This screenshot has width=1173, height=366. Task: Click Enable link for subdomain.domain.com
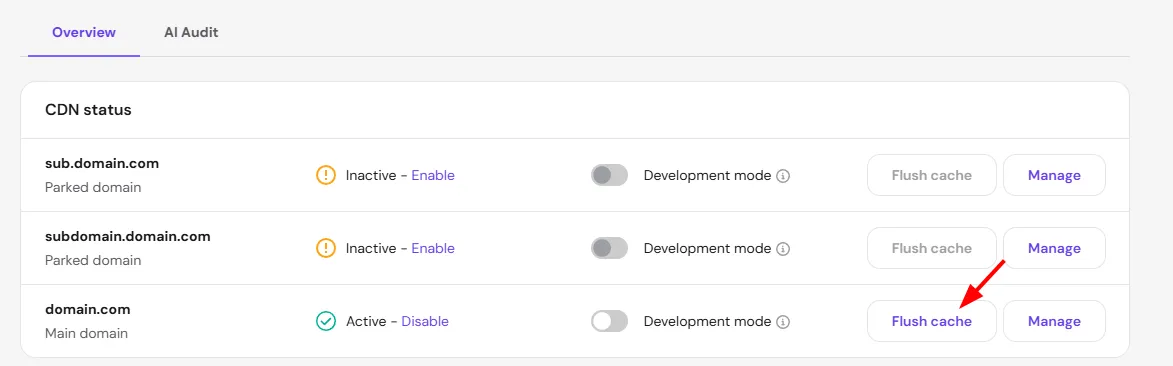click(433, 248)
